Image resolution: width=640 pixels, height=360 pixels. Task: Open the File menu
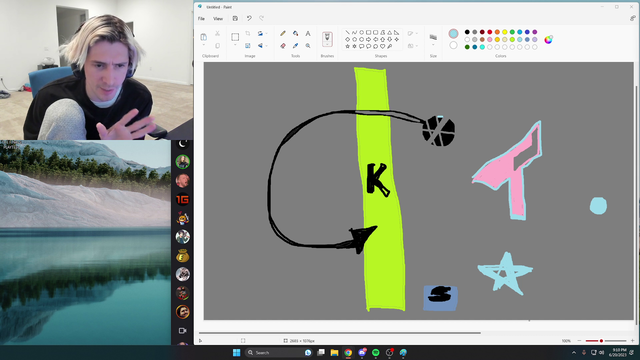[x=201, y=18]
